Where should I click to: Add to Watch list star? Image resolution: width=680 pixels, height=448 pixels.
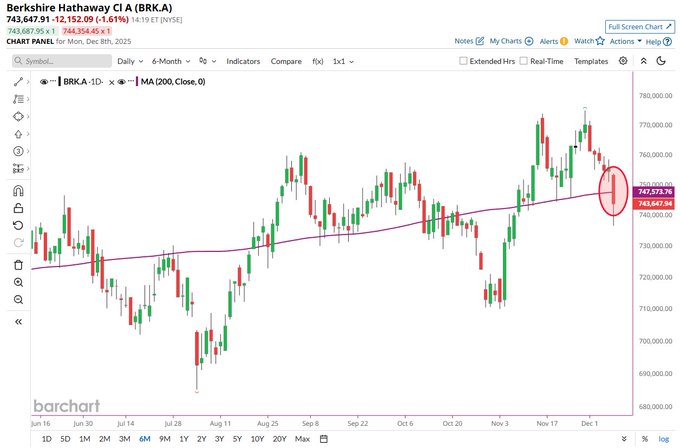(600, 41)
